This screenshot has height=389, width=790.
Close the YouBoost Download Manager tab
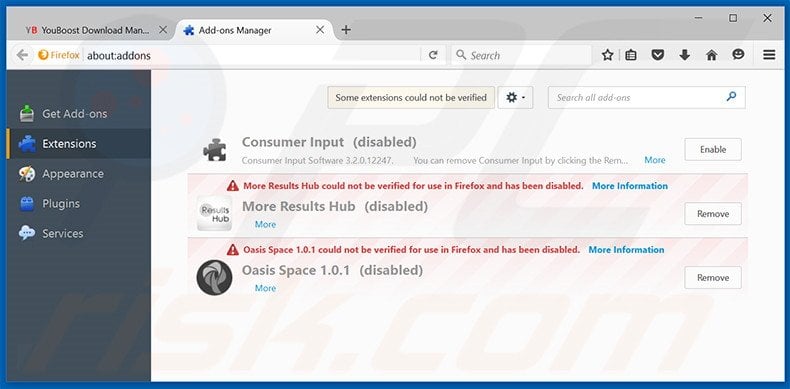click(x=163, y=30)
